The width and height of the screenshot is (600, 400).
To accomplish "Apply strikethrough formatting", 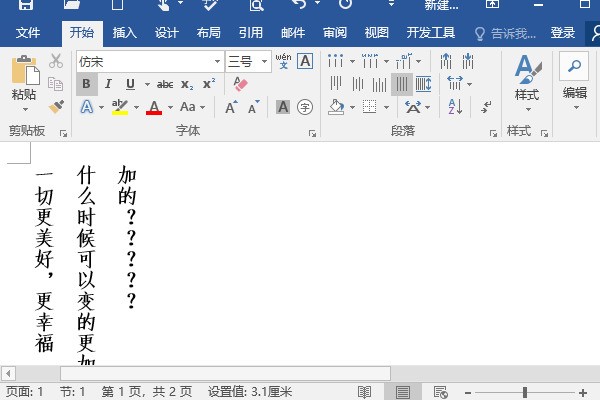I will tap(165, 84).
